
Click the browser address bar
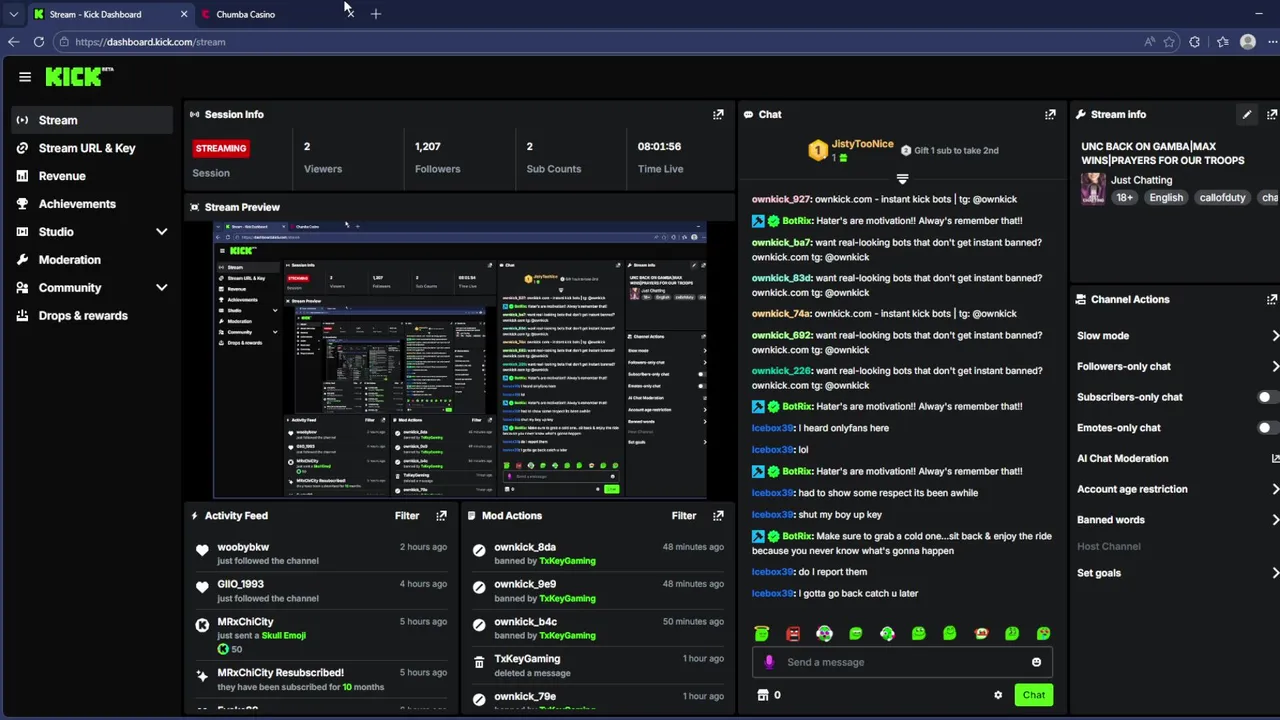[x=600, y=42]
